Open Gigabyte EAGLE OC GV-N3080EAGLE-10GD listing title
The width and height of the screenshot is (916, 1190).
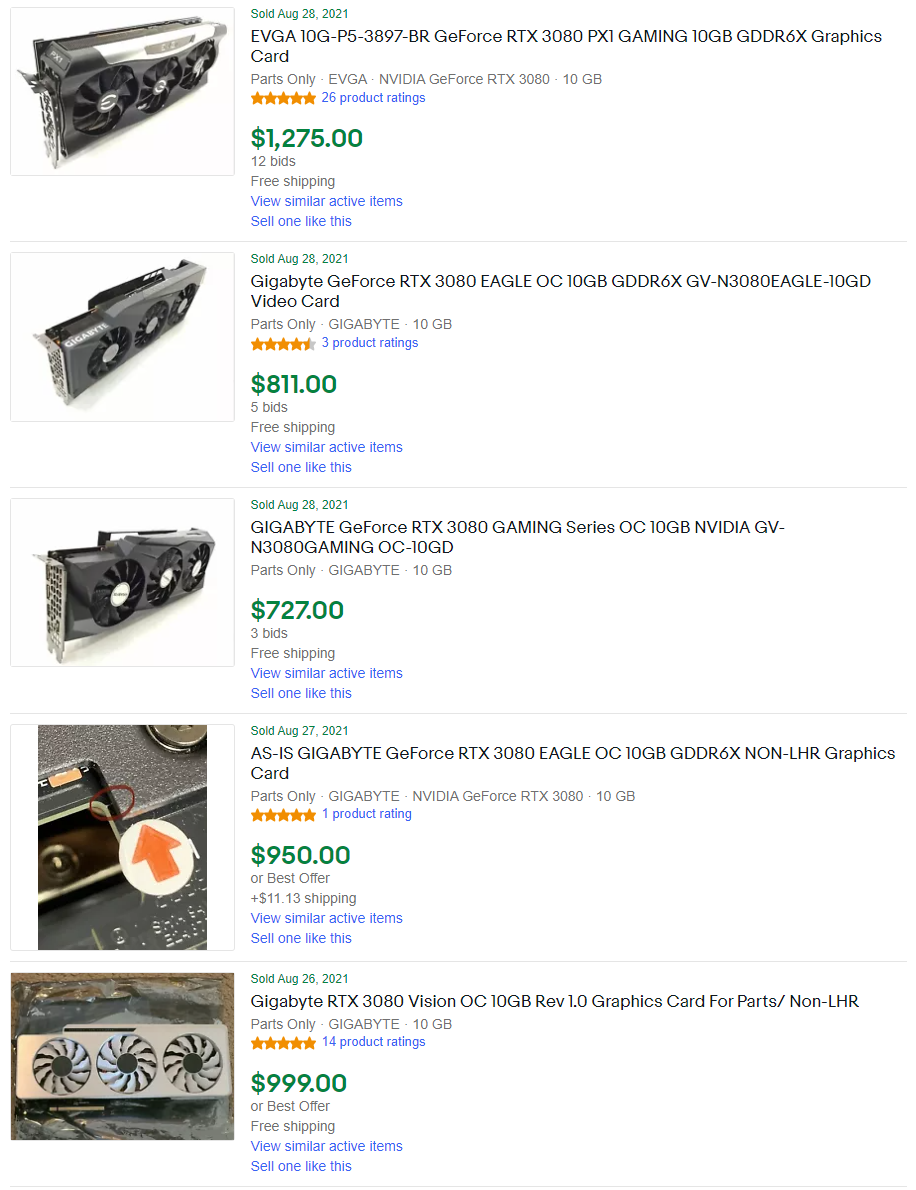tap(561, 291)
